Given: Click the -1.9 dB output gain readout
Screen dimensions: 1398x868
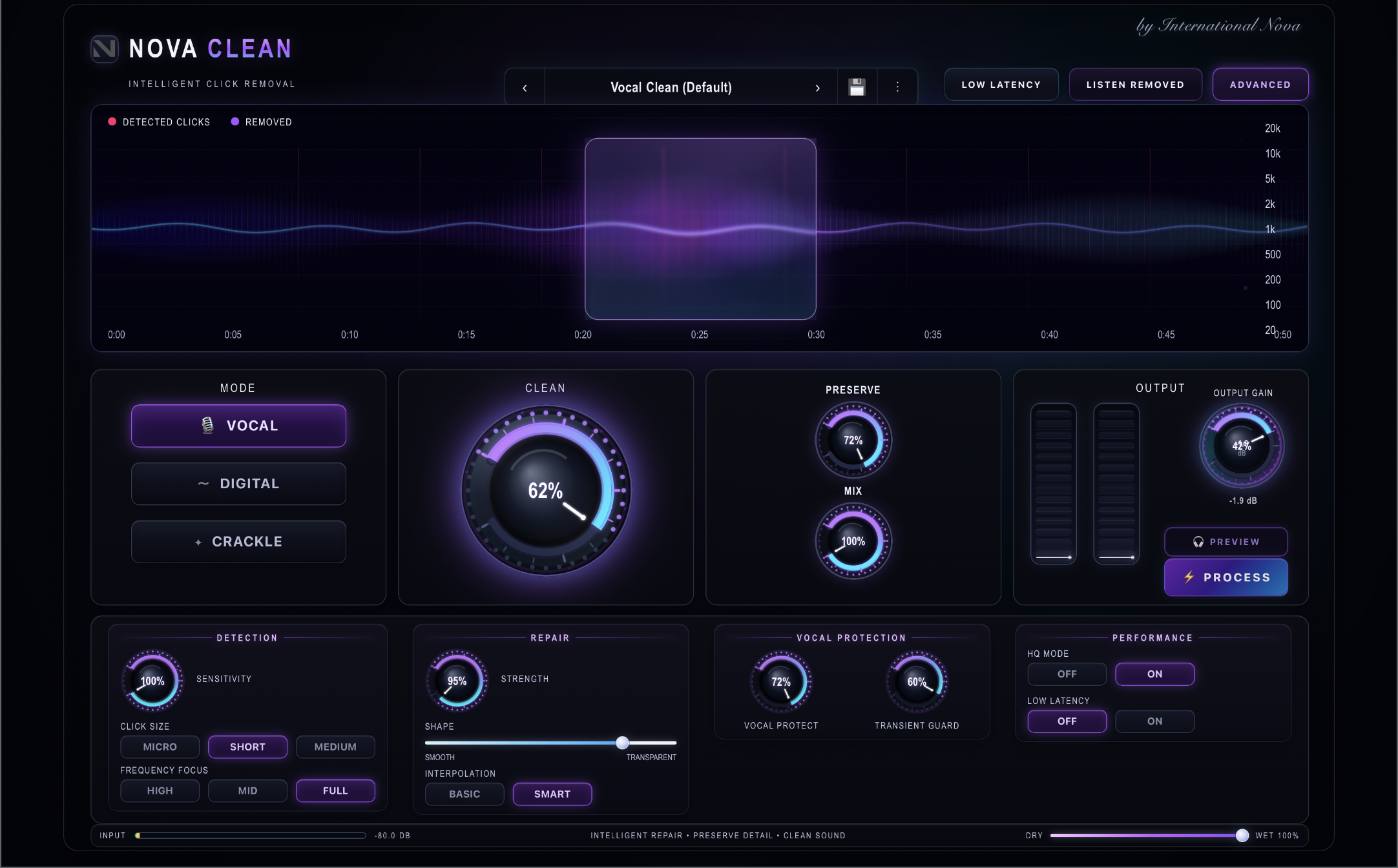Looking at the screenshot, I should pyautogui.click(x=1243, y=501).
